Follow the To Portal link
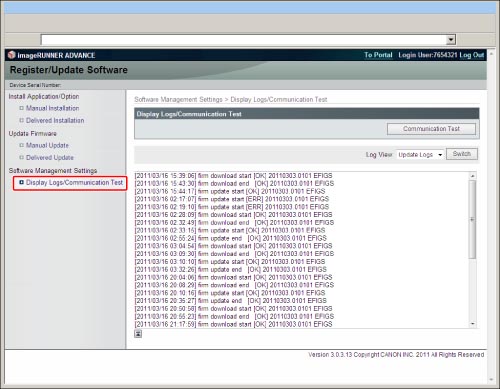Screen dimensions: 500x389 (x=378, y=55)
